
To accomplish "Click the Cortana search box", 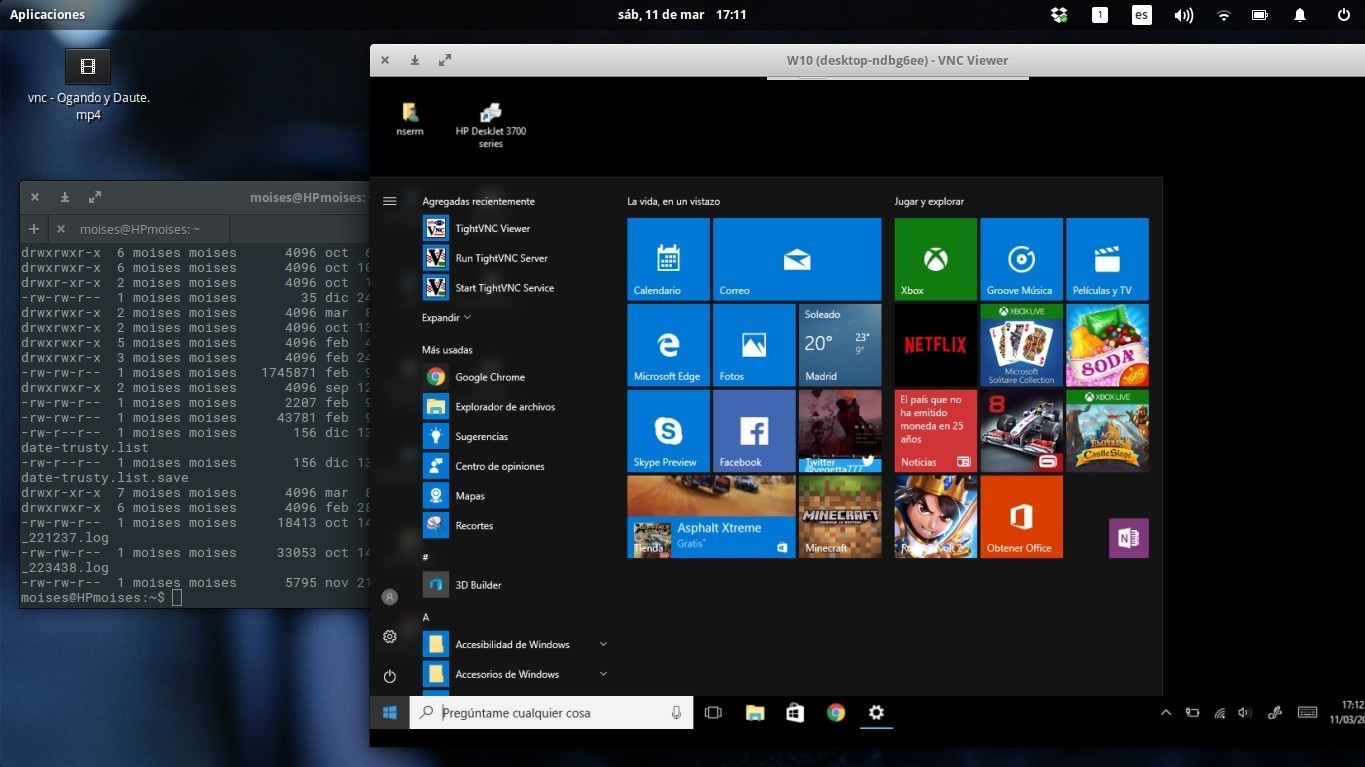I will 552,713.
